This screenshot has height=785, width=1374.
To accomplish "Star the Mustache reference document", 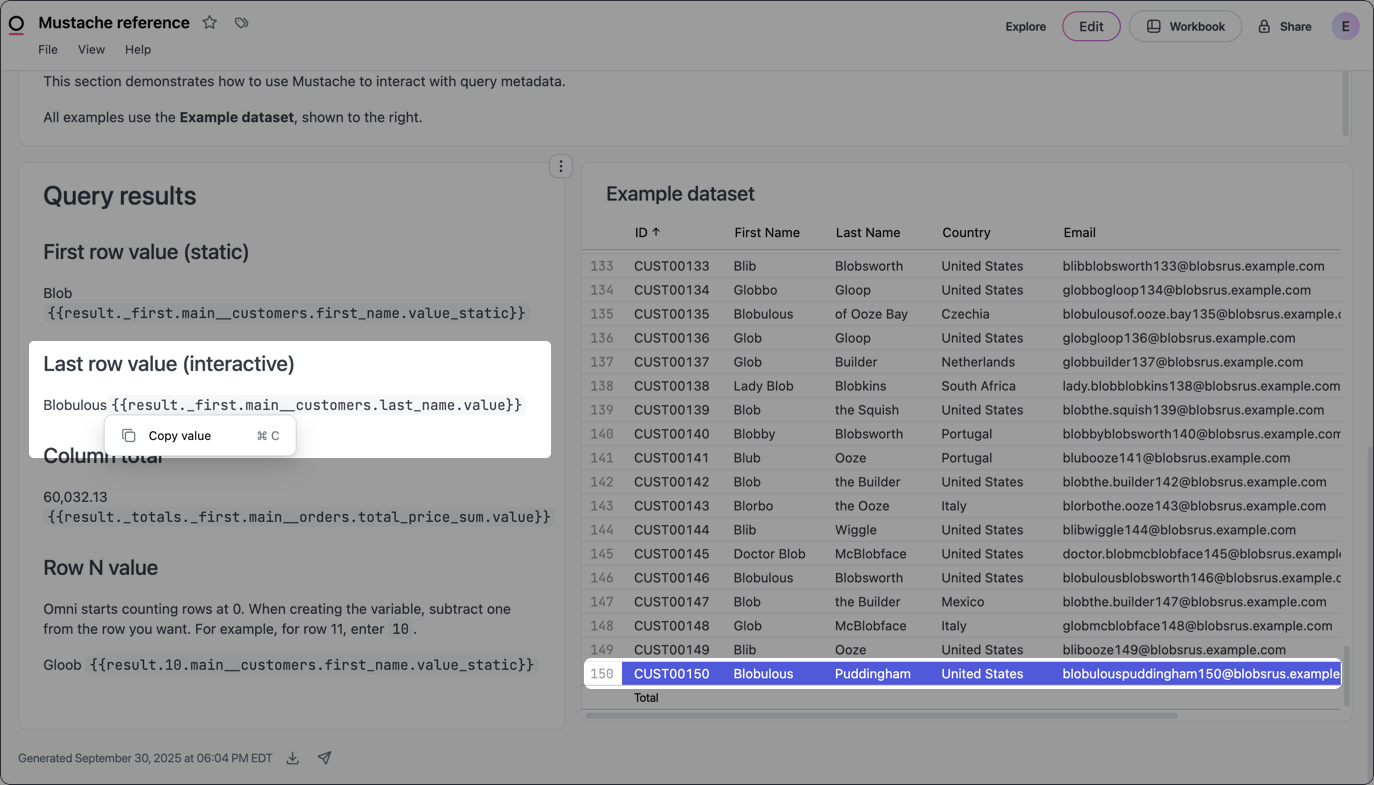I will [210, 22].
